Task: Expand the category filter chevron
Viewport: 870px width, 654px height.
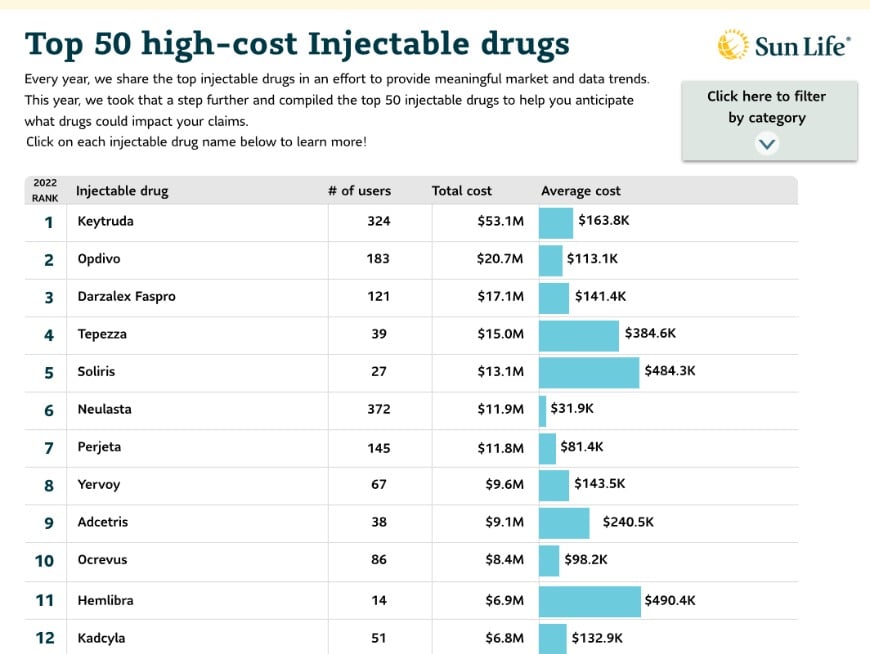Action: 767,143
